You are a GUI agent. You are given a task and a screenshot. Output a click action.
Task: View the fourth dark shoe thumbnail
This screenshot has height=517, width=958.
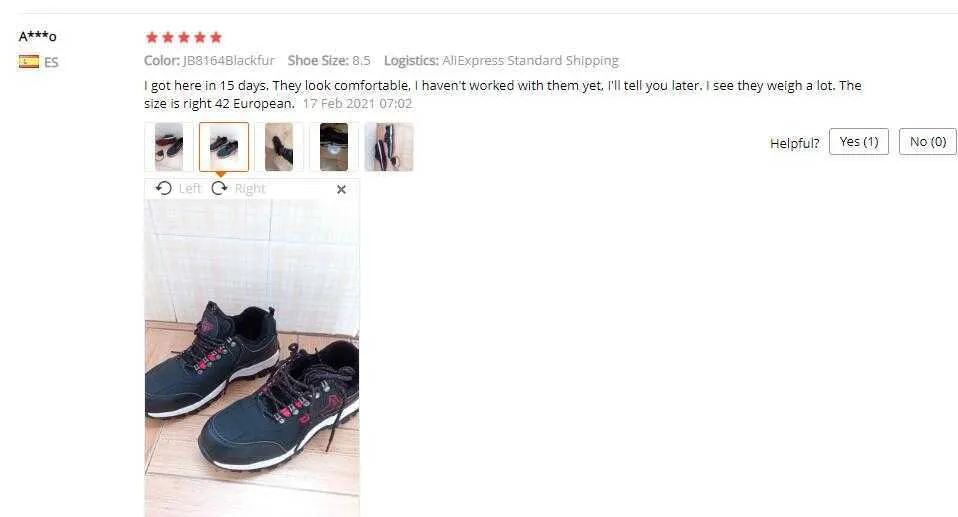[x=334, y=147]
